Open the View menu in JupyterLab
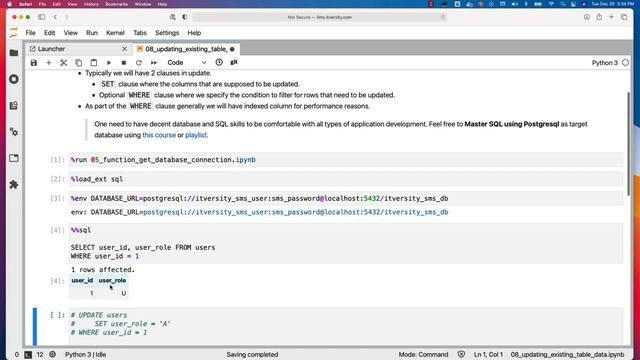640x360 pixels. 71,33
